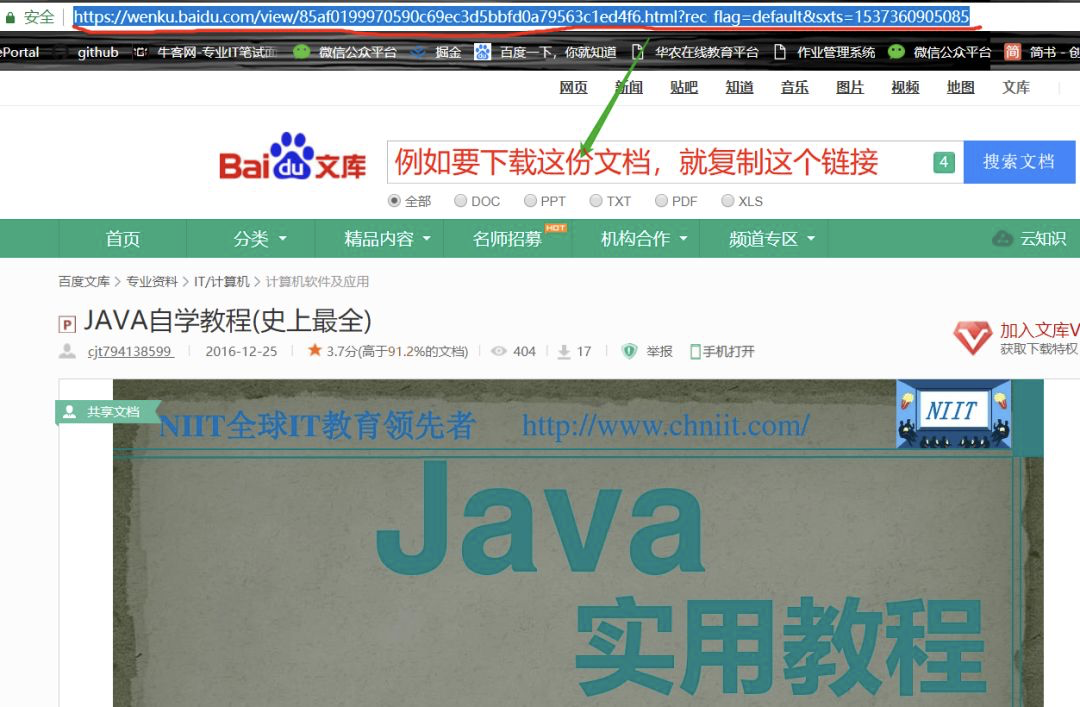This screenshot has height=707, width=1080.
Task: Click the green number 4 badge
Action: pos(944,163)
